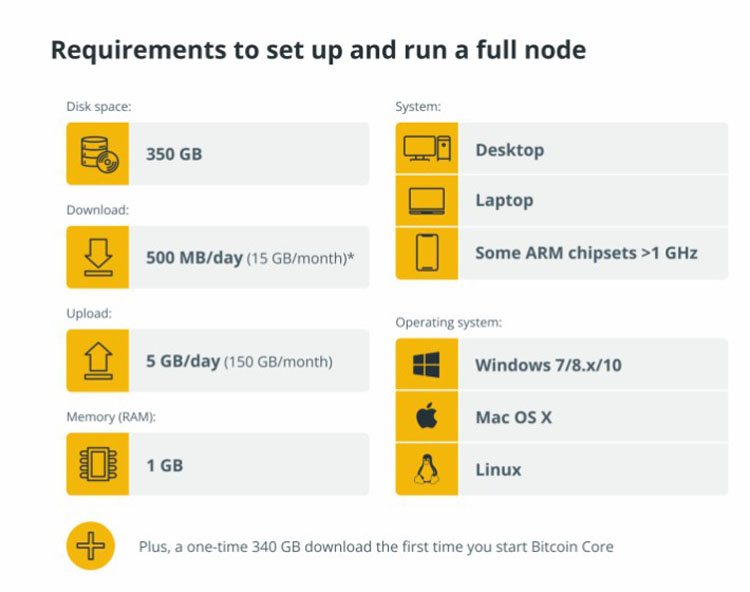Screen dimensions: 750x592
Task: Click the one-time 340 GB download note
Action: [x=376, y=547]
